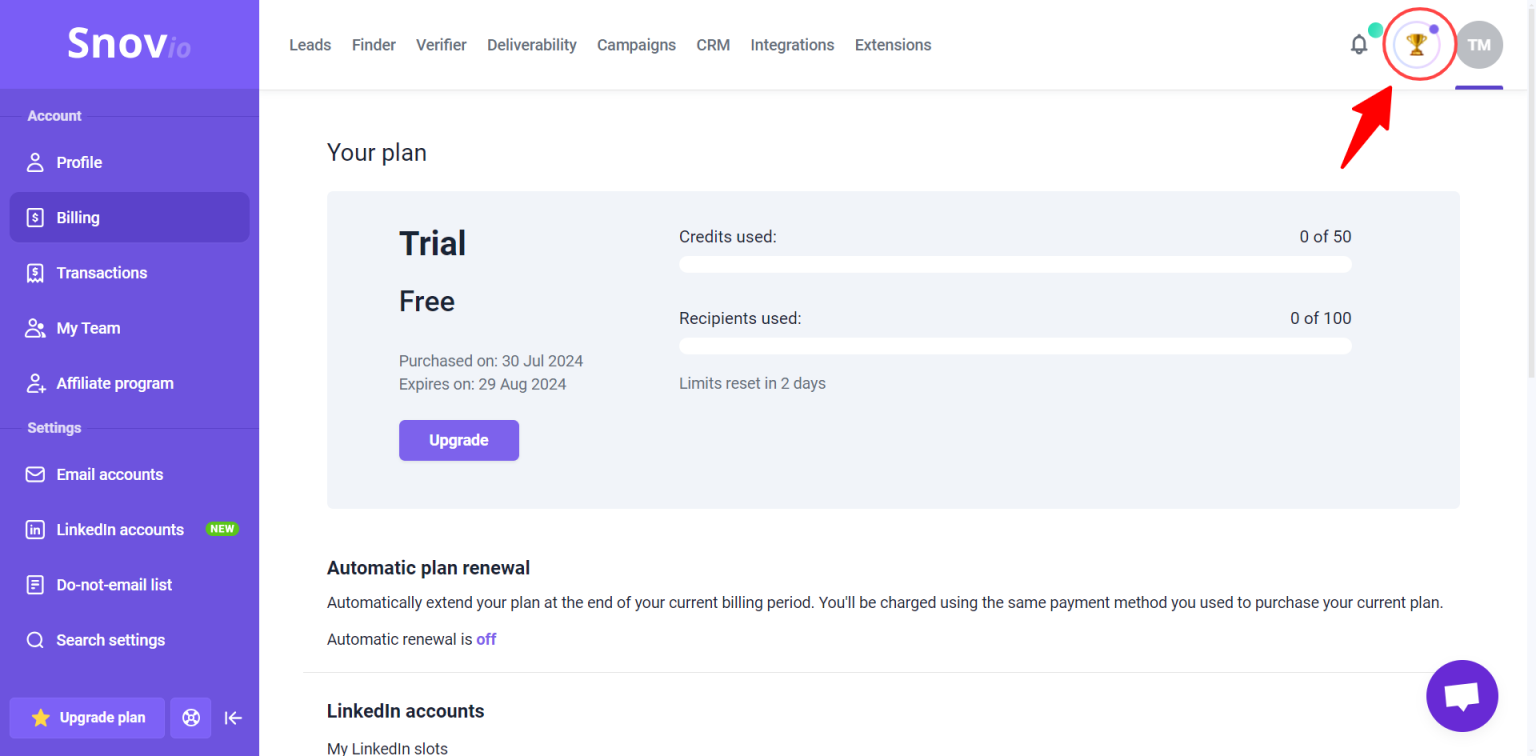
Task: Click 'Automatic plan renewal' heading
Action: [x=428, y=568]
